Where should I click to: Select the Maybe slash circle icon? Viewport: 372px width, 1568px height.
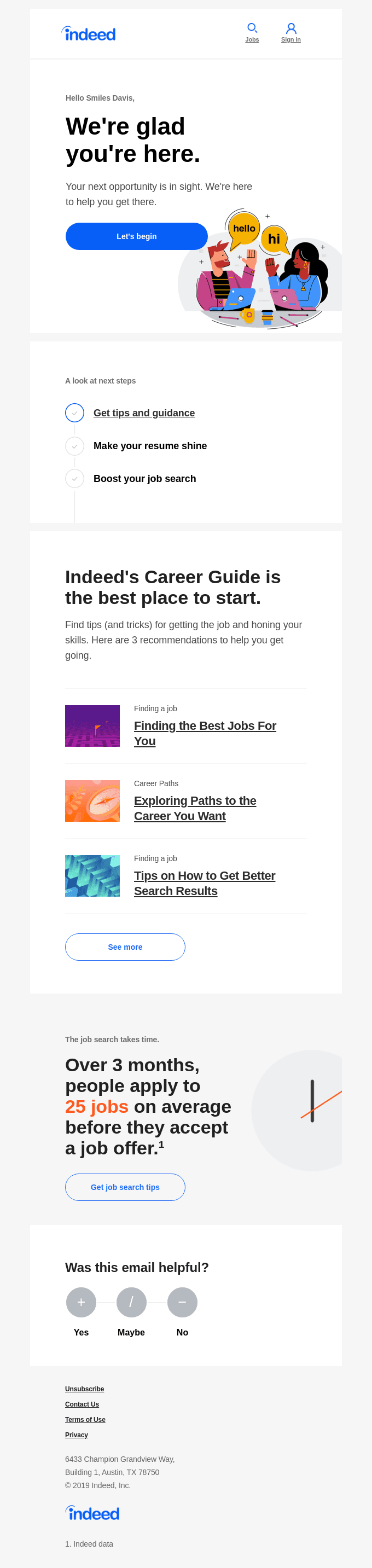pyautogui.click(x=131, y=1302)
